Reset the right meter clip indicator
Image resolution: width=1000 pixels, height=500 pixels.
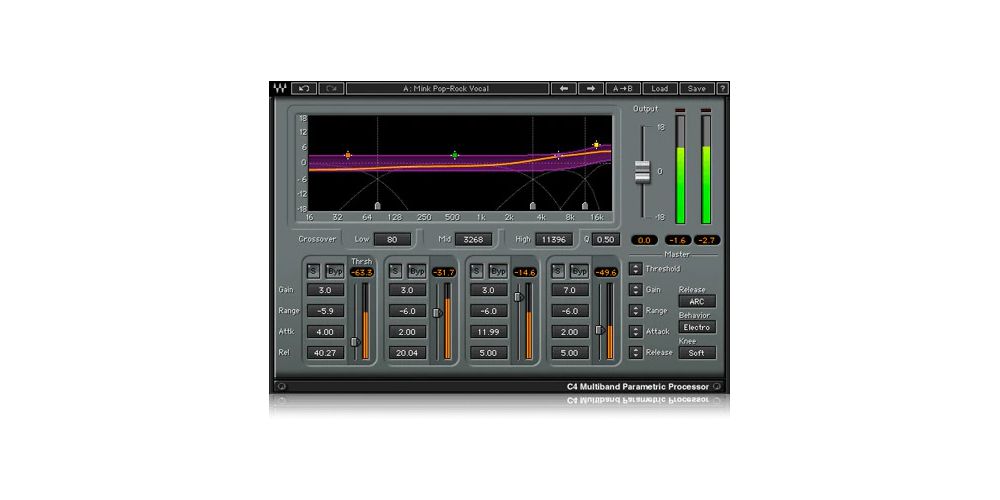click(706, 110)
